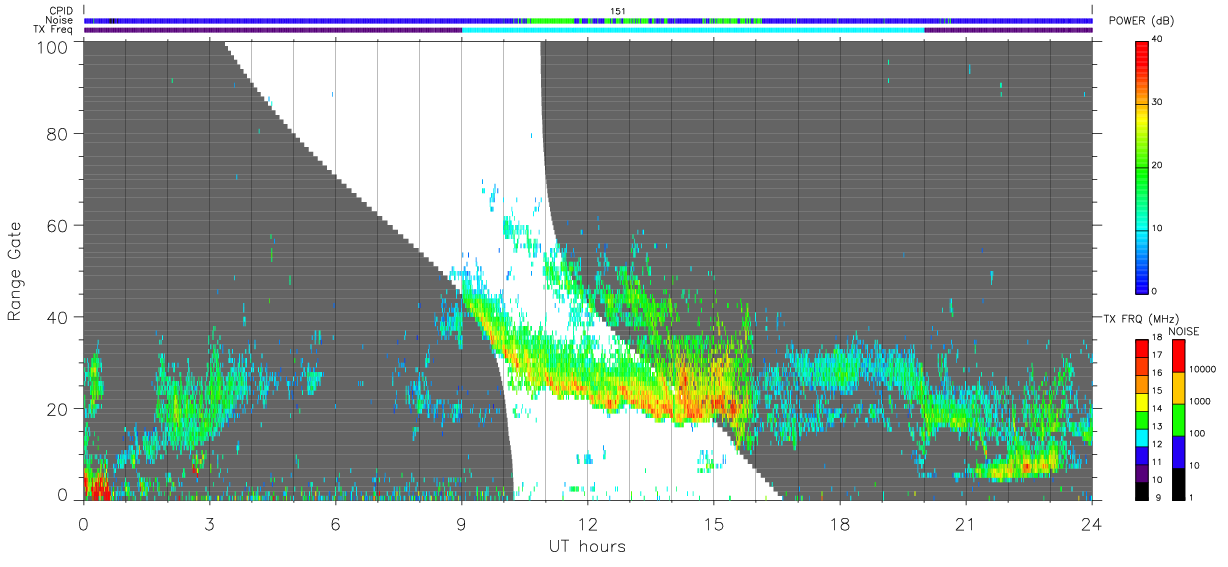The width and height of the screenshot is (1228, 567).
Task: Click y-axis tick label 100
Action: coord(54,47)
